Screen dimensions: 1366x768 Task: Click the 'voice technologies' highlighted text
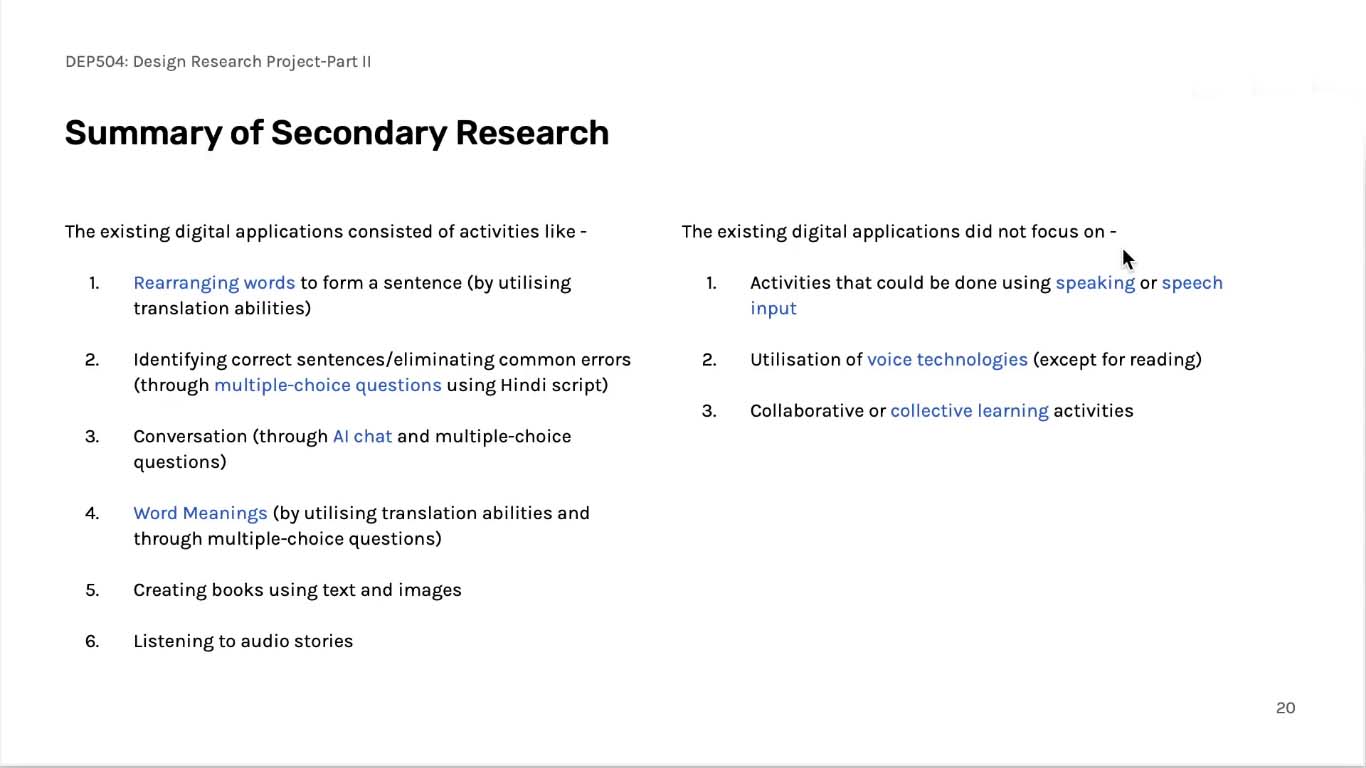tap(947, 360)
